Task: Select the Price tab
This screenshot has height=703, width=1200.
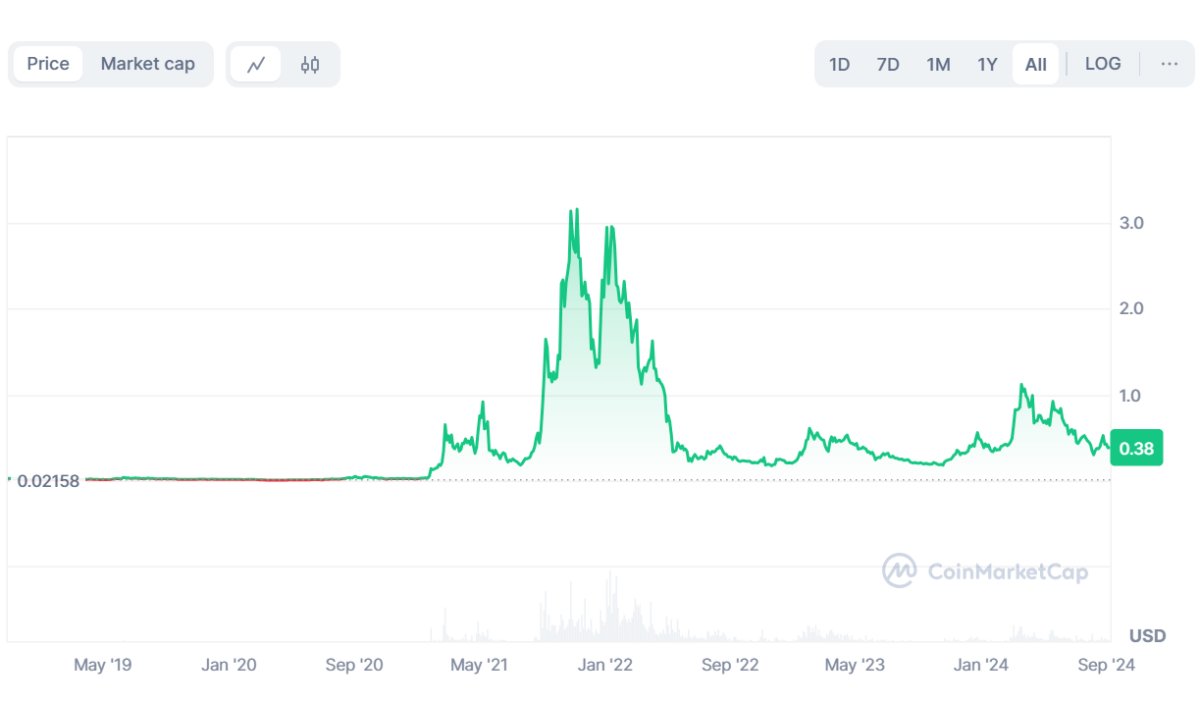Action: [x=48, y=64]
